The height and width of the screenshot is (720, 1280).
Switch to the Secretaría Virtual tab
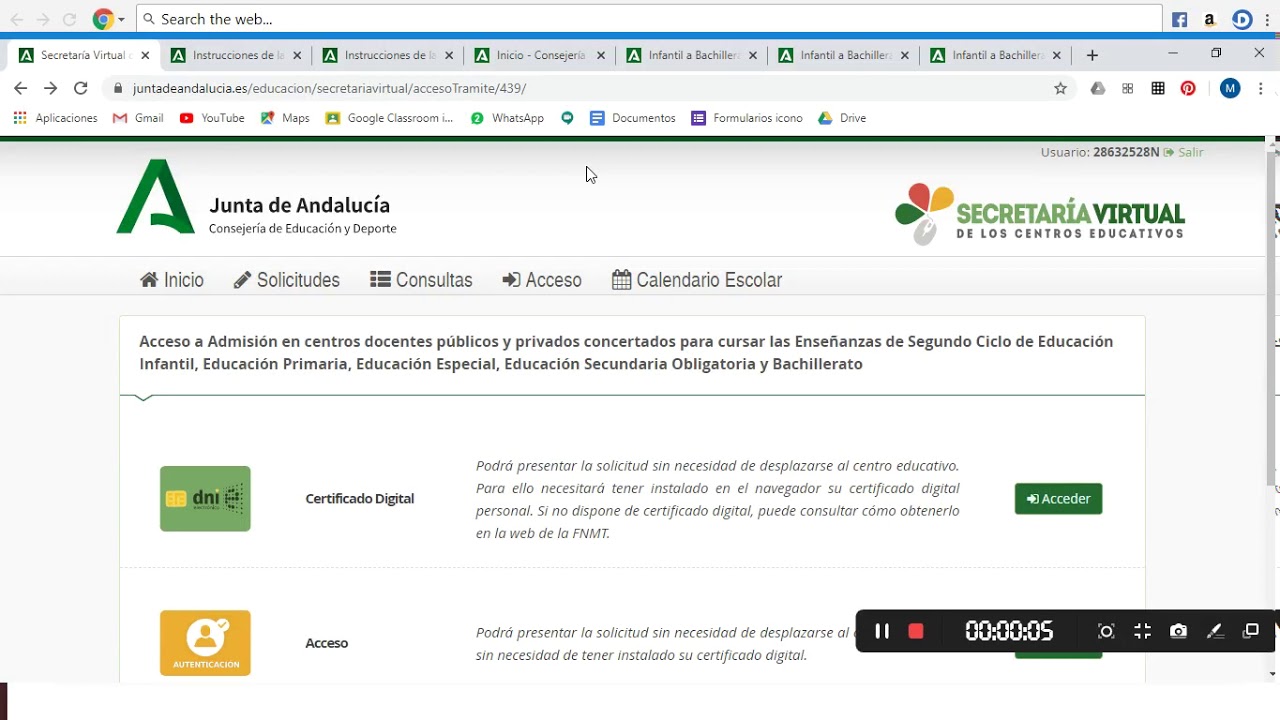coord(84,55)
